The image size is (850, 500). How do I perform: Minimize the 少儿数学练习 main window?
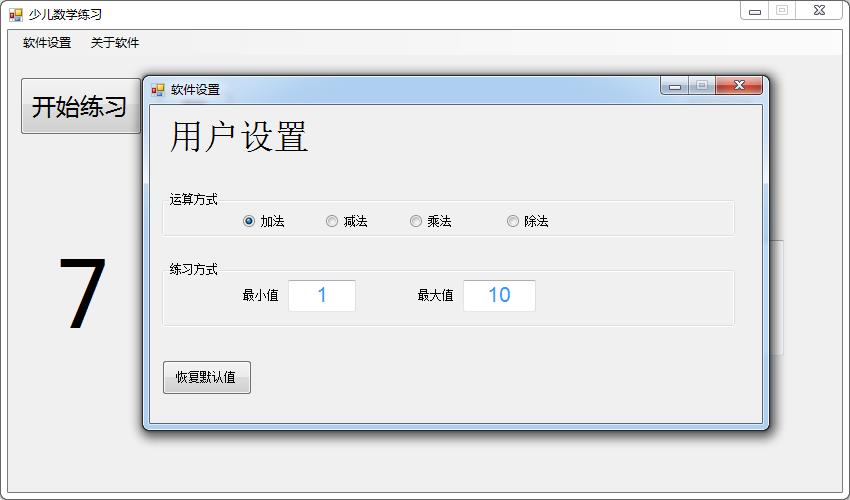tap(754, 10)
